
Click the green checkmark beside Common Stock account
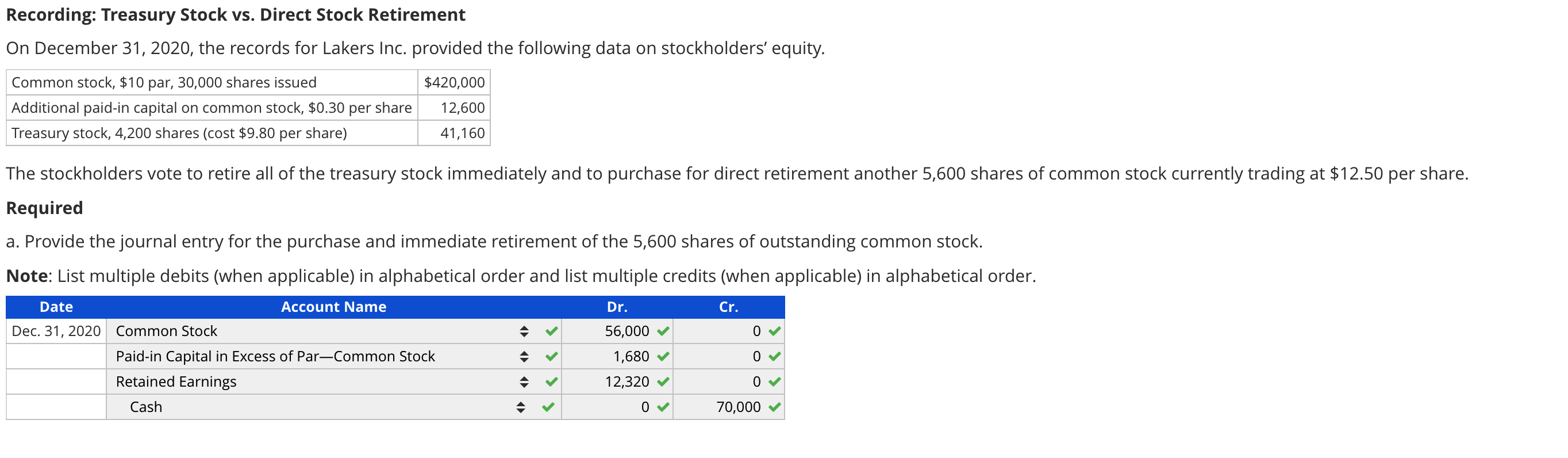pos(551,331)
